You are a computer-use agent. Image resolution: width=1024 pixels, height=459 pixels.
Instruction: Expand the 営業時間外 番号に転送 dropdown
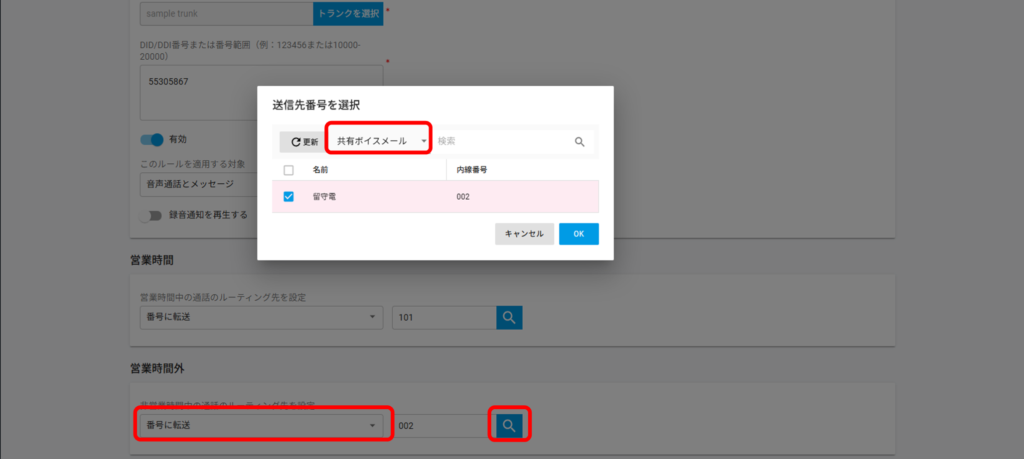pyautogui.click(x=261, y=426)
